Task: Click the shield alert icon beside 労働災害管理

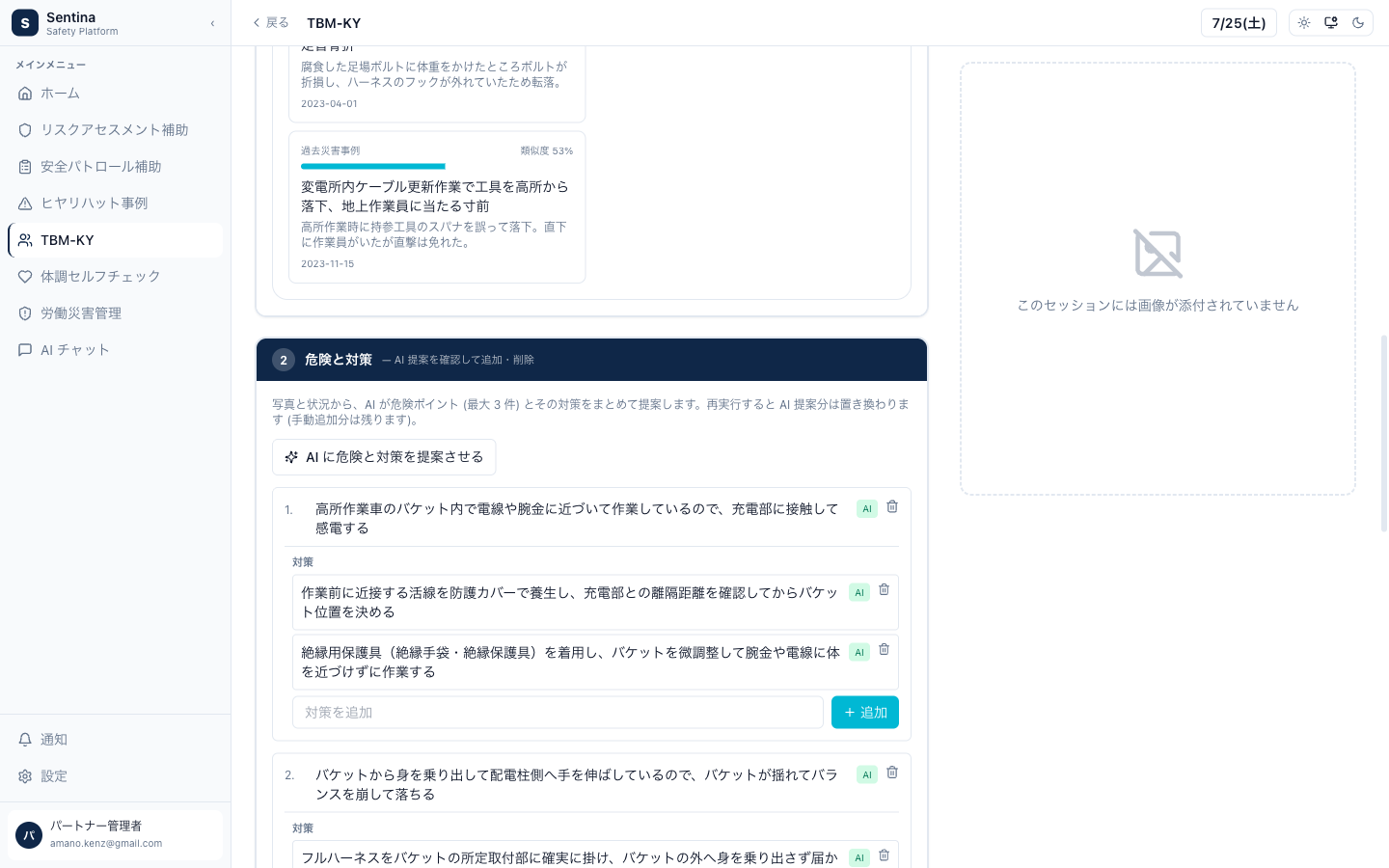Action: click(x=25, y=313)
